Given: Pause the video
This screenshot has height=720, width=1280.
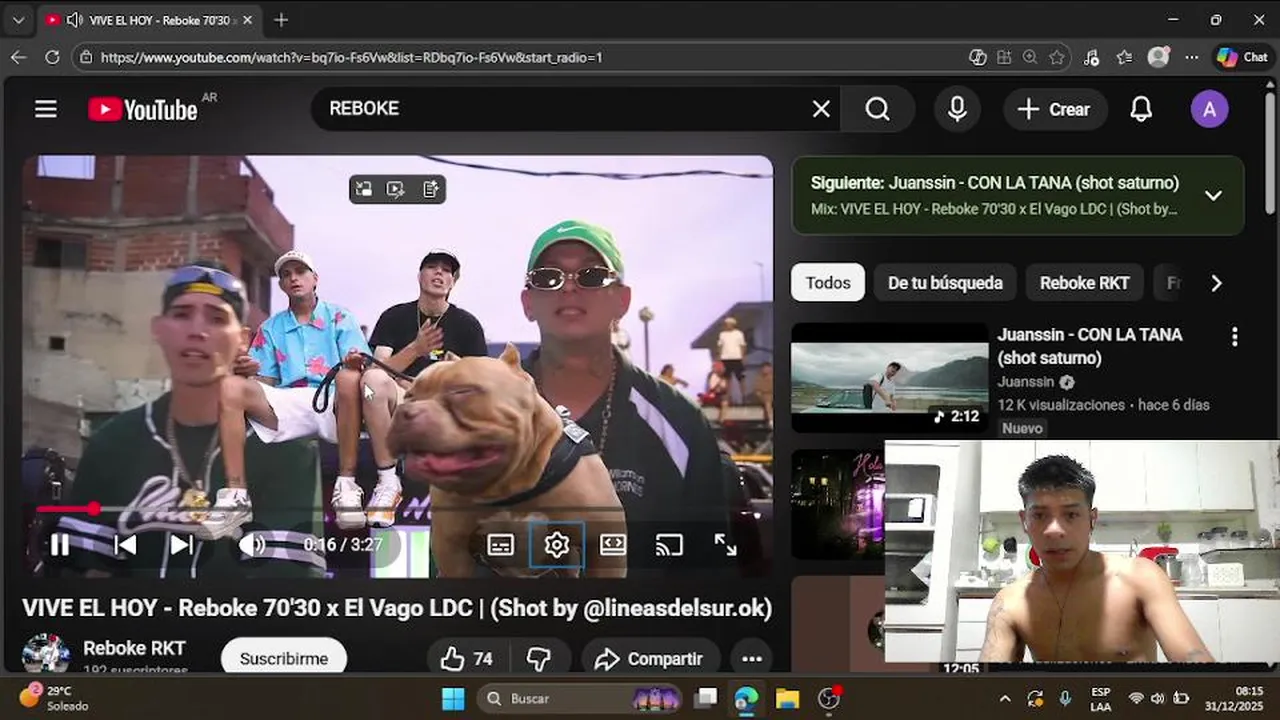Looking at the screenshot, I should point(60,545).
